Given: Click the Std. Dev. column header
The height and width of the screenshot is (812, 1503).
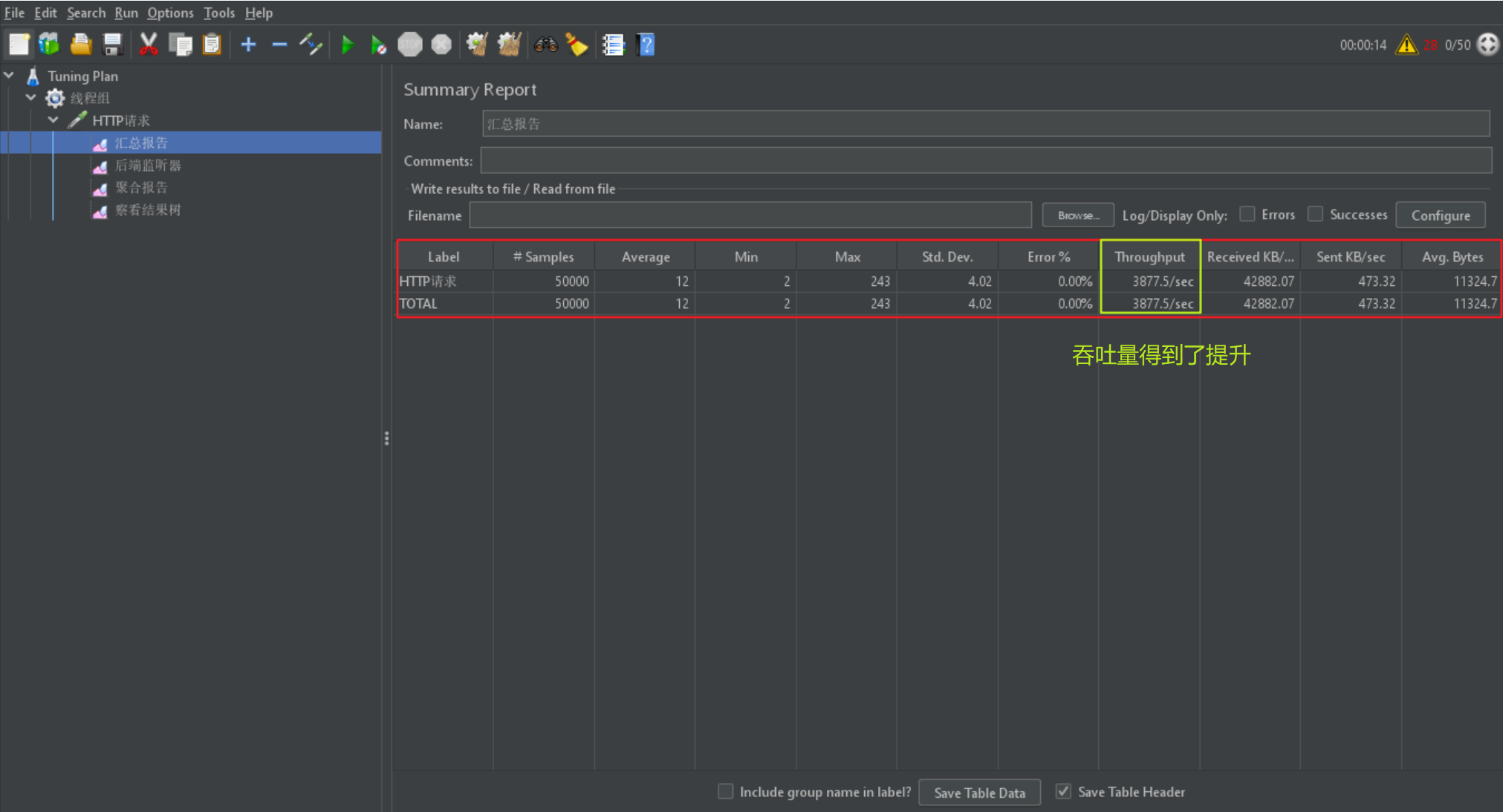Looking at the screenshot, I should pyautogui.click(x=947, y=256).
